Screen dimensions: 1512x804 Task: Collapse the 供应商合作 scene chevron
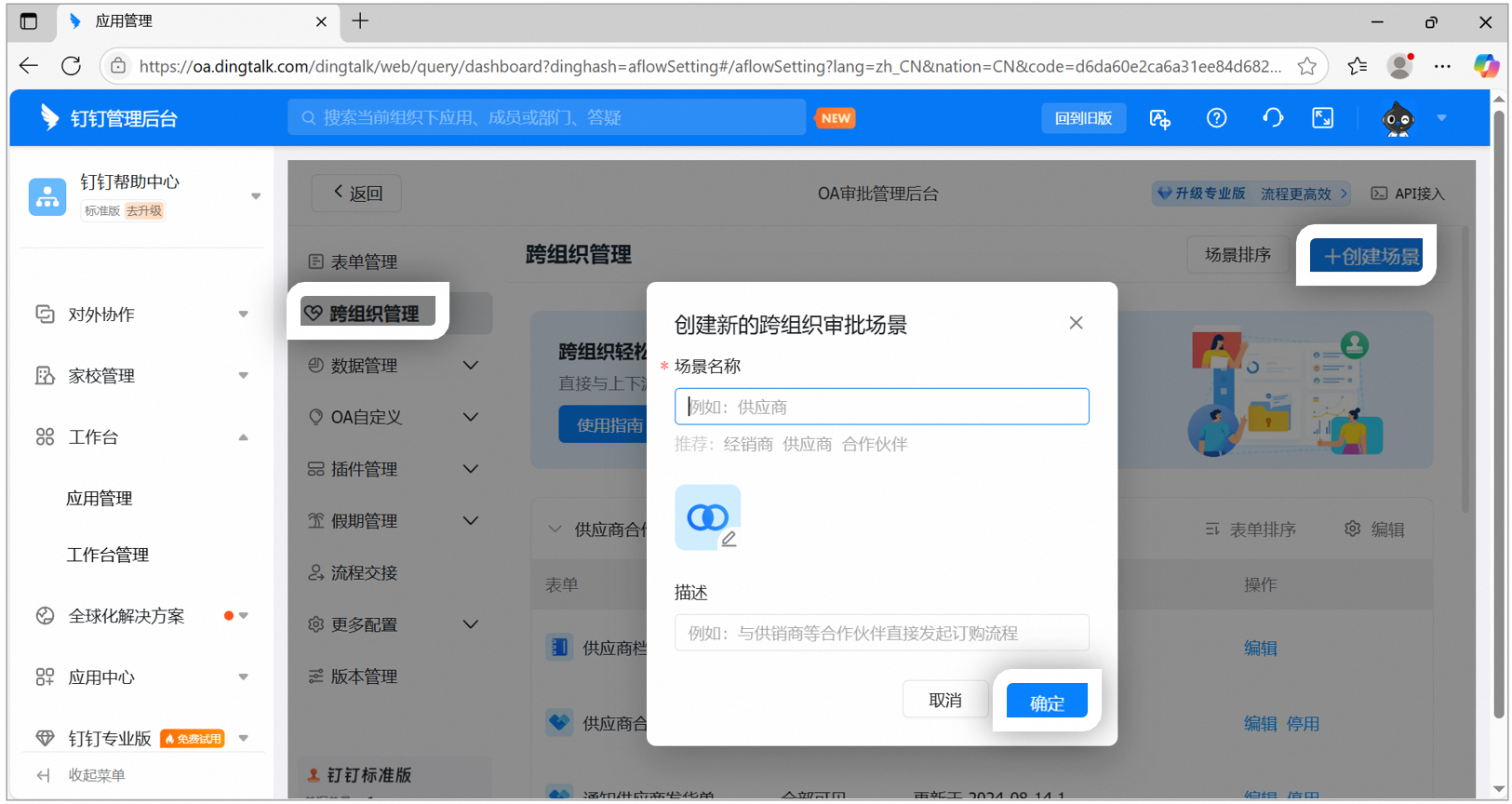[555, 529]
